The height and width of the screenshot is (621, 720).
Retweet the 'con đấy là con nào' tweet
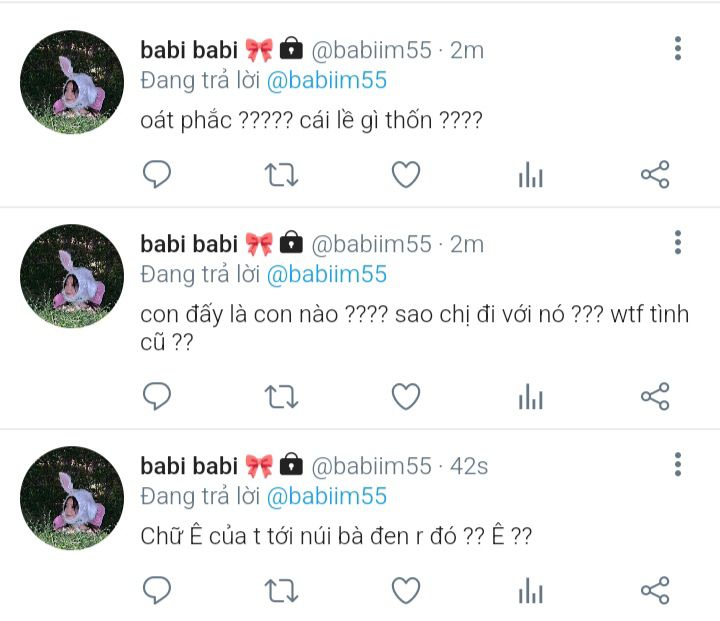coord(281,396)
